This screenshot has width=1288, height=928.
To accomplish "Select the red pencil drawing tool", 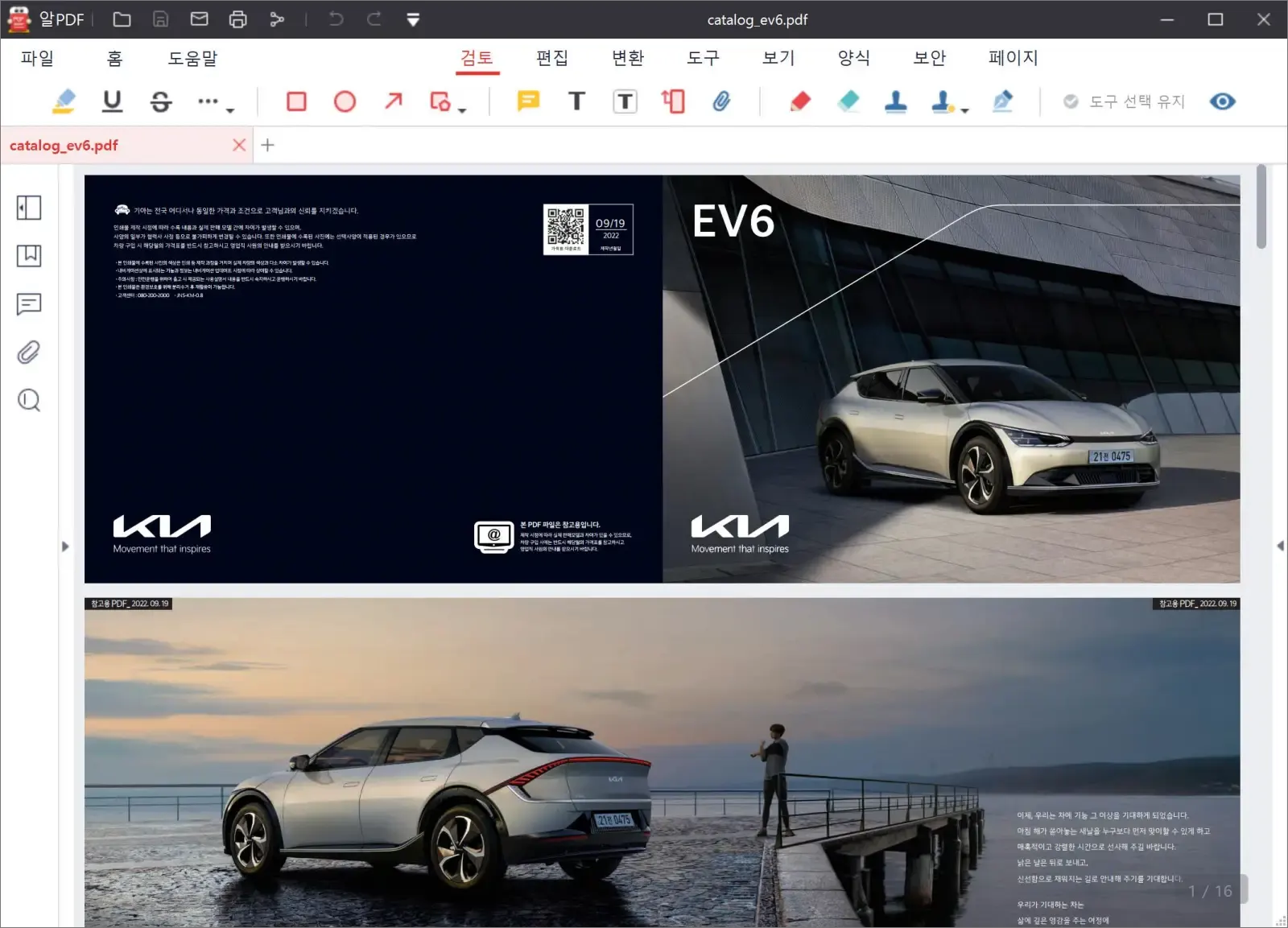I will pos(800,101).
